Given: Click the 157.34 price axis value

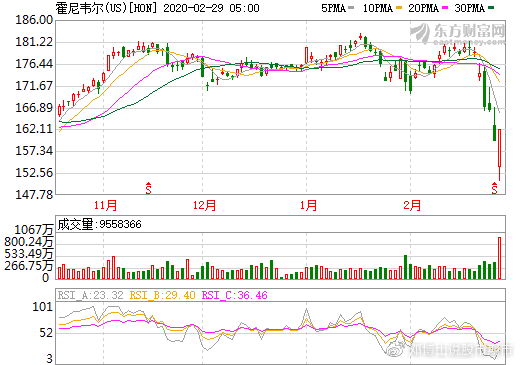Looking at the screenshot, I should point(34,151).
